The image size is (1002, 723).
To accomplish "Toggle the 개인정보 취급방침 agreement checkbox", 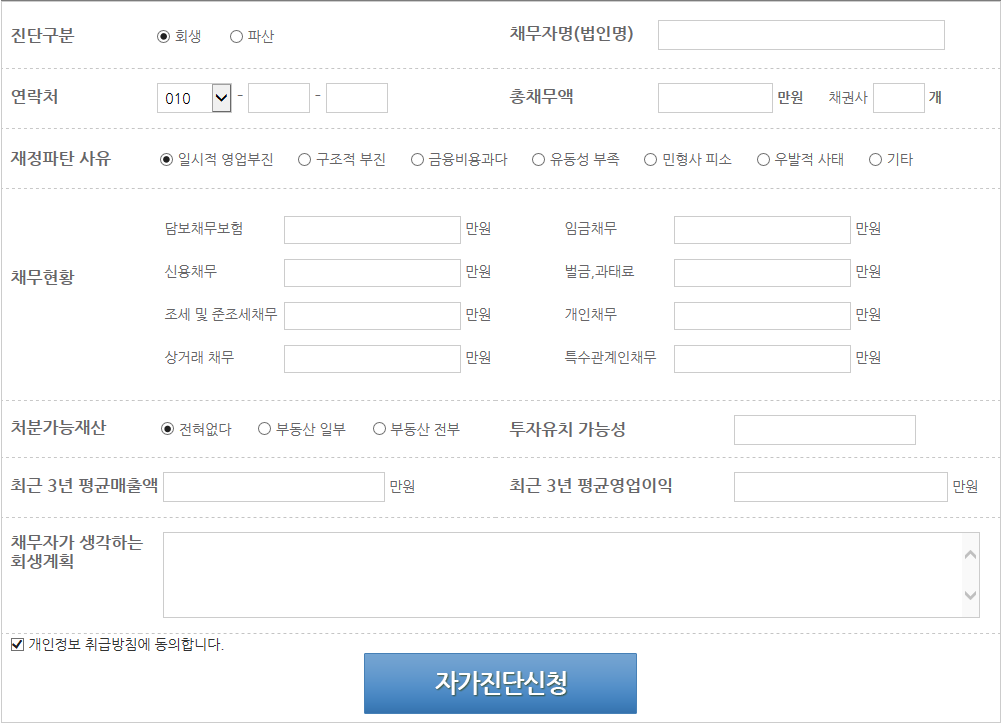I will pos(17,645).
